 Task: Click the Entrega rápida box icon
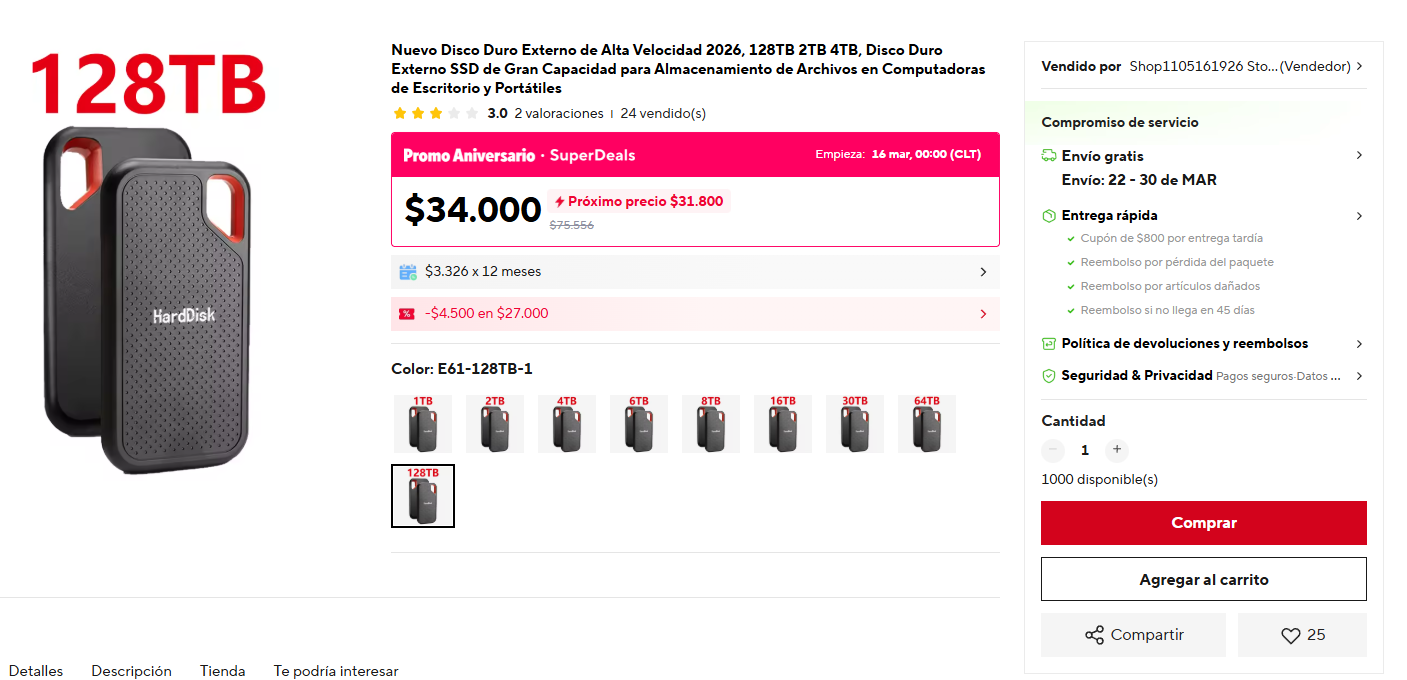pos(1049,216)
